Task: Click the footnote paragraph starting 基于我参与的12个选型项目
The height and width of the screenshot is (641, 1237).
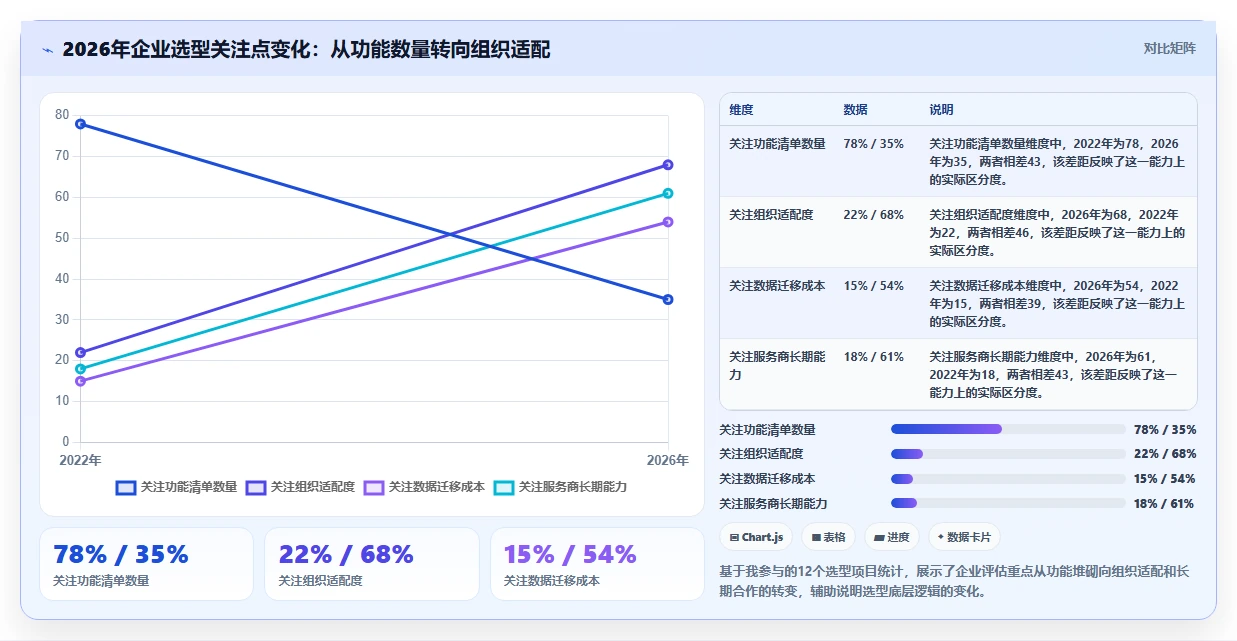Action: pyautogui.click(x=956, y=581)
